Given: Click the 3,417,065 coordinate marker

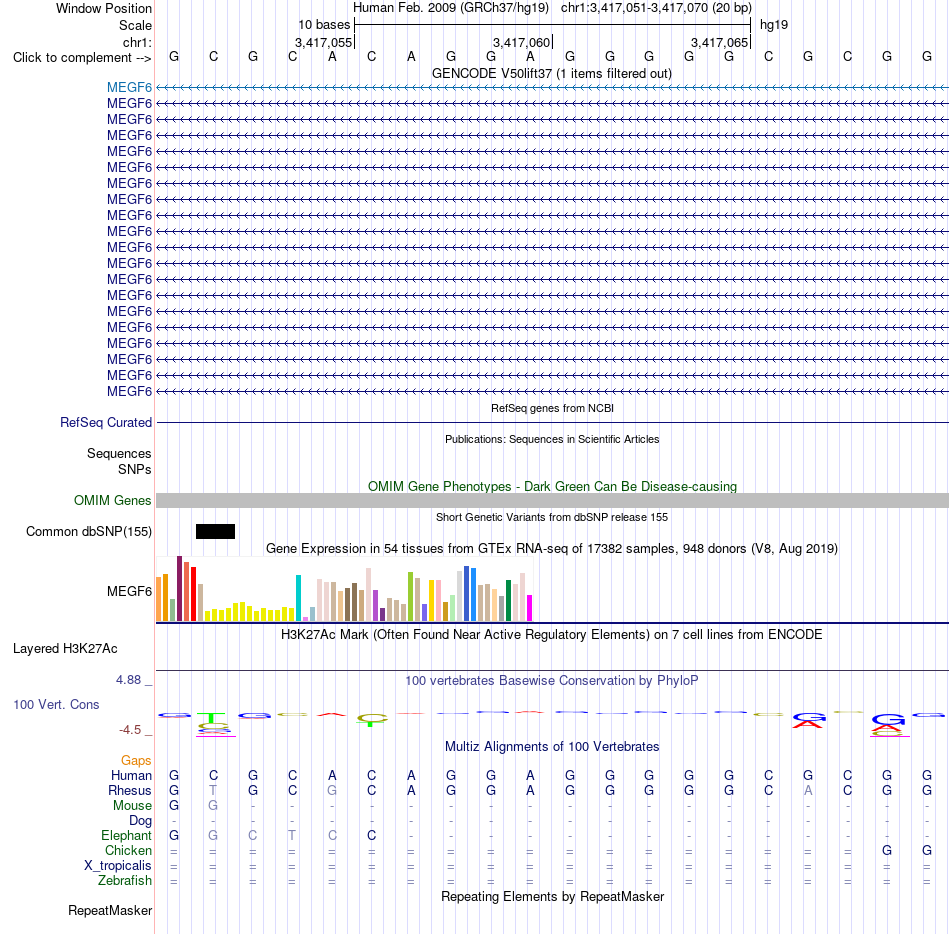Looking at the screenshot, I should pos(719,42).
